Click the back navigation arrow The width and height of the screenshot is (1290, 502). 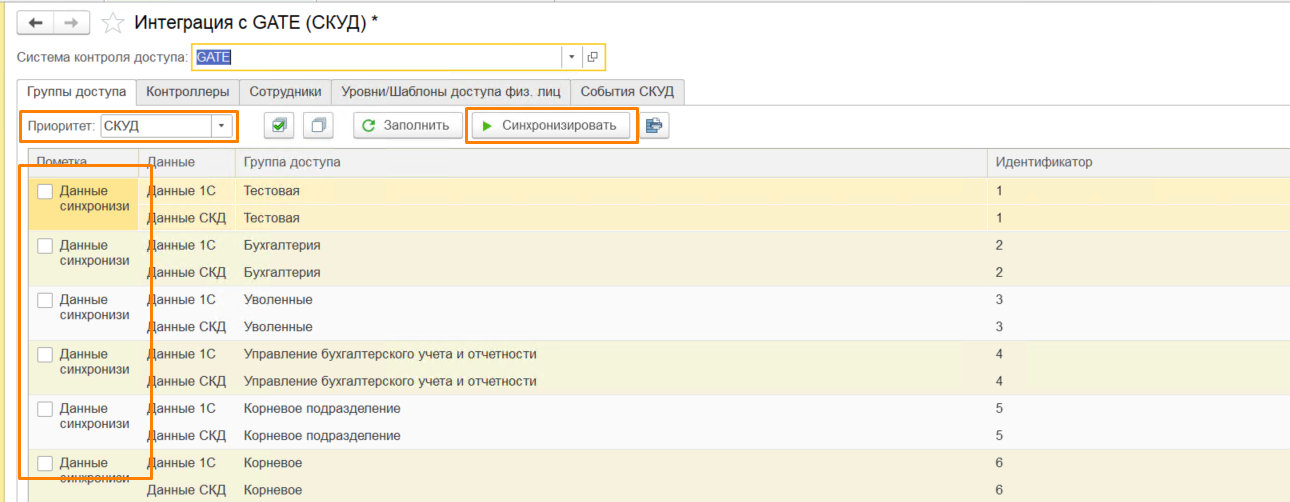tap(36, 22)
